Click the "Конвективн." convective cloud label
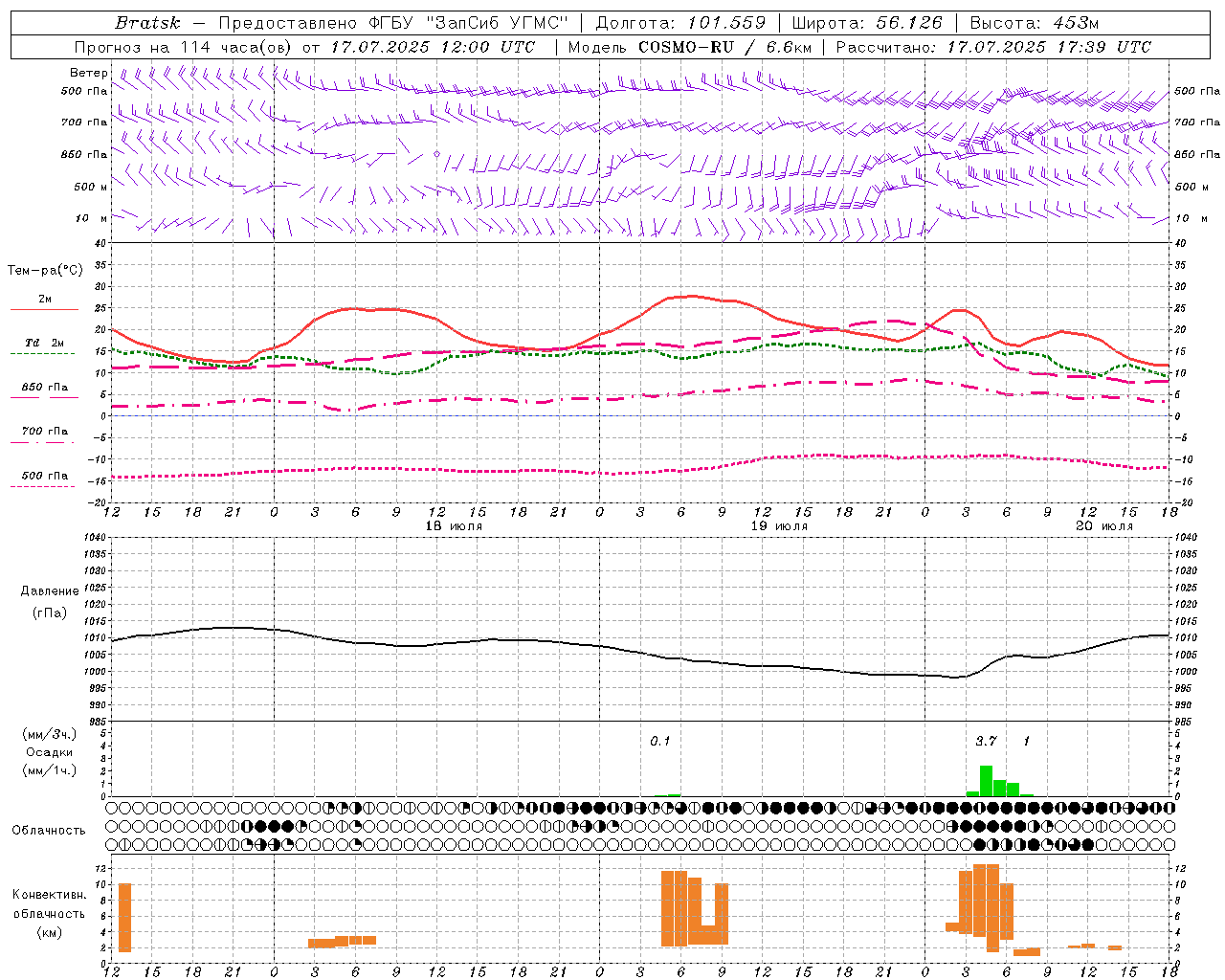This screenshot has height=980, width=1225. click(50, 895)
